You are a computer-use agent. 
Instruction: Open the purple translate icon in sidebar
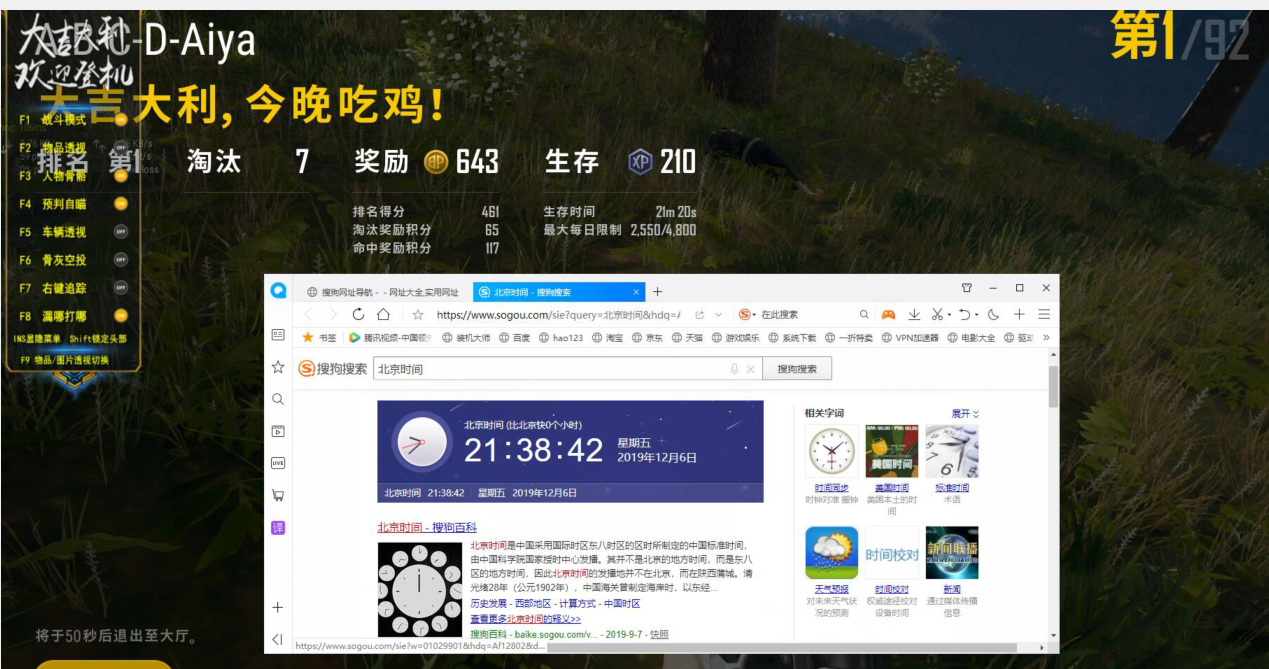click(x=278, y=527)
